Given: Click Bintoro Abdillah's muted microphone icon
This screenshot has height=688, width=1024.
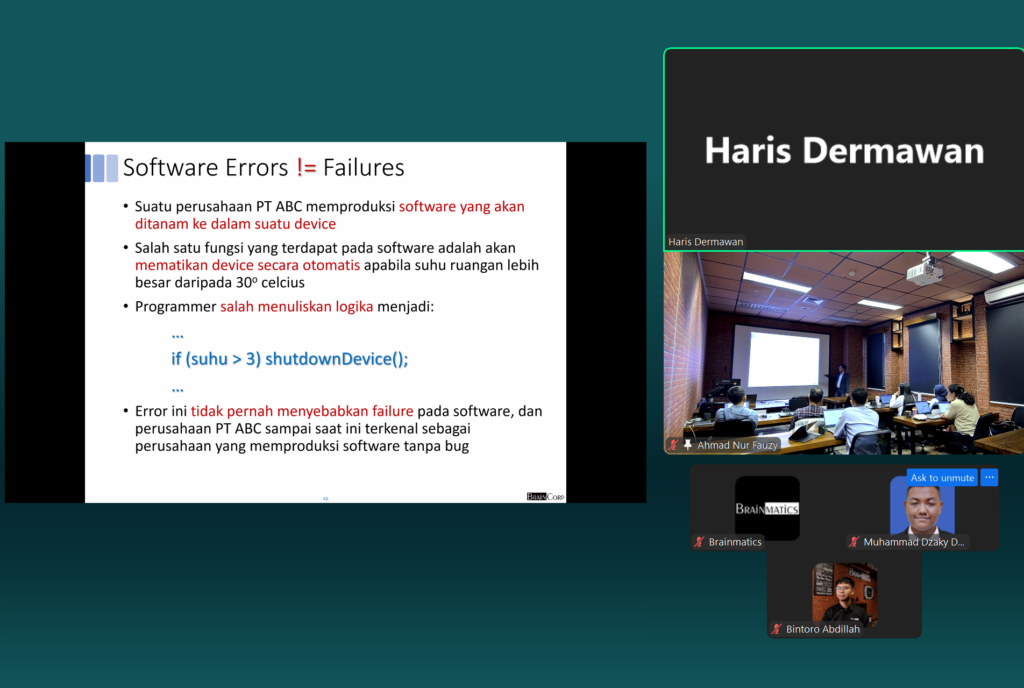Looking at the screenshot, I should click(777, 629).
